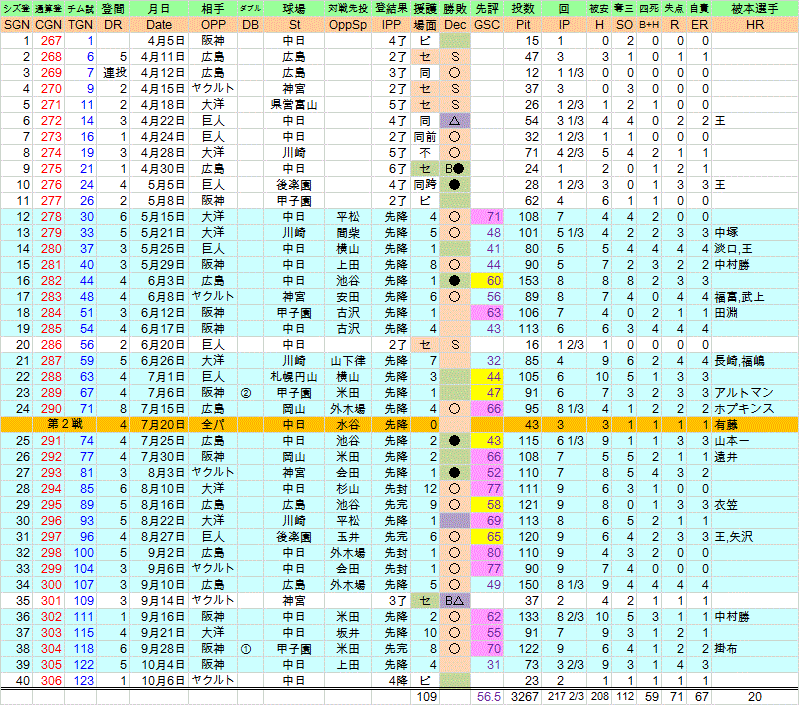Click home run entry 長崎,福嶋
Viewport: 799px width, 705px height.
tap(739, 361)
